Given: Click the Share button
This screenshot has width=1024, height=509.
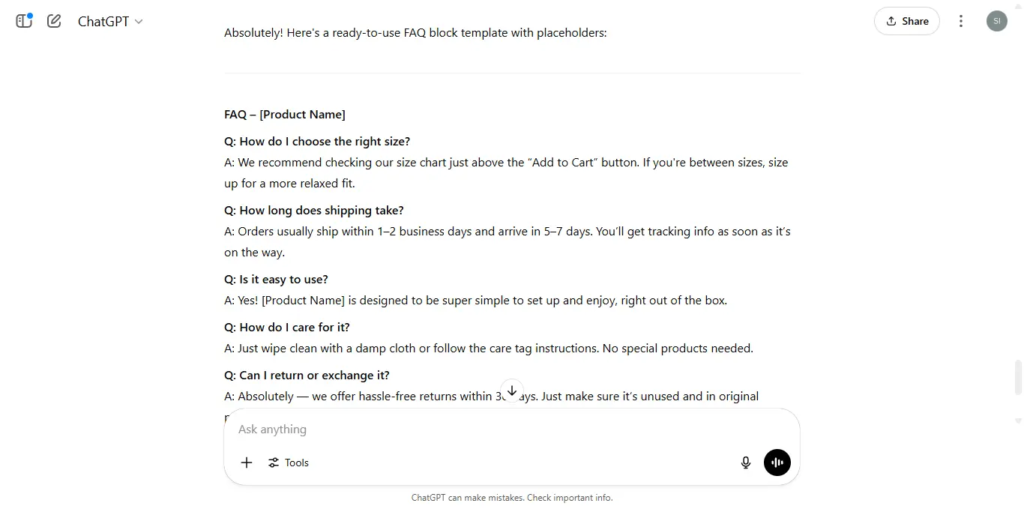Looking at the screenshot, I should click(x=906, y=21).
